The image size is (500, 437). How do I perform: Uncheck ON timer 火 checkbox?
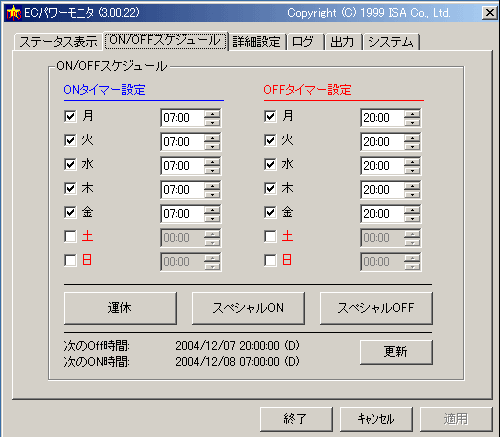pyautogui.click(x=70, y=140)
